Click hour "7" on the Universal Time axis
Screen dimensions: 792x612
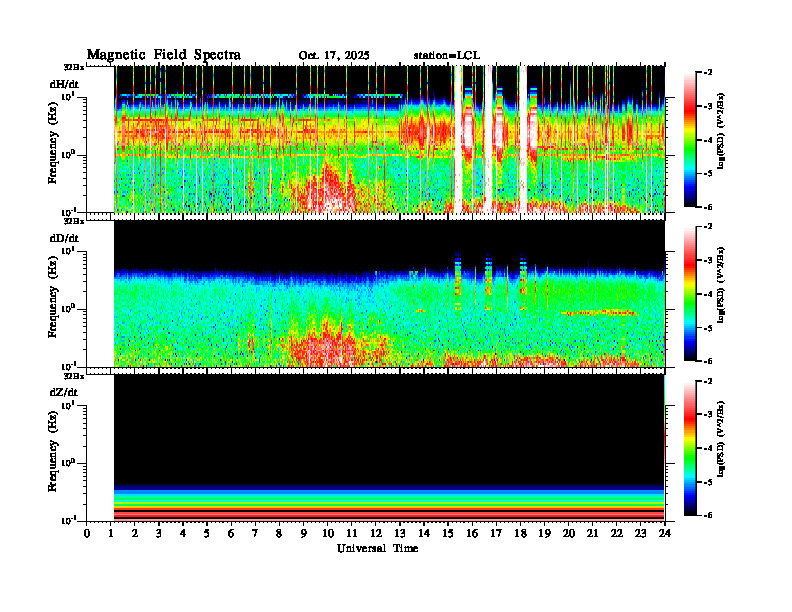pos(255,534)
